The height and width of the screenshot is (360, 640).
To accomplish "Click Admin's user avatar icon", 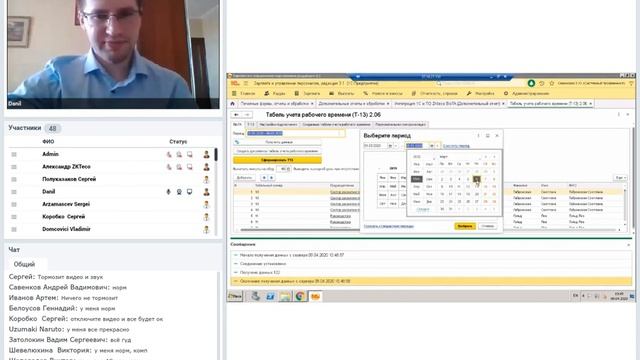I will (x=207, y=154).
